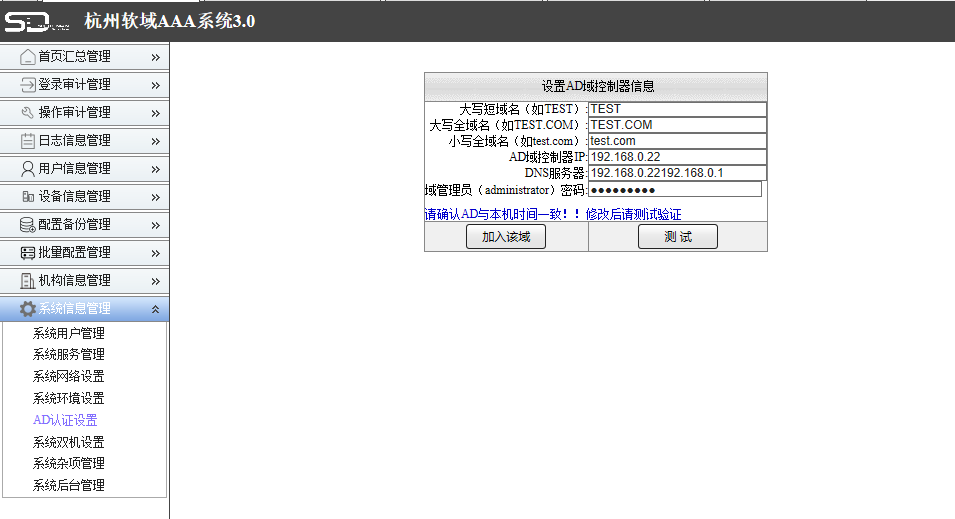Open 设备信息管理 menu
The image size is (955, 519).
tap(85, 197)
